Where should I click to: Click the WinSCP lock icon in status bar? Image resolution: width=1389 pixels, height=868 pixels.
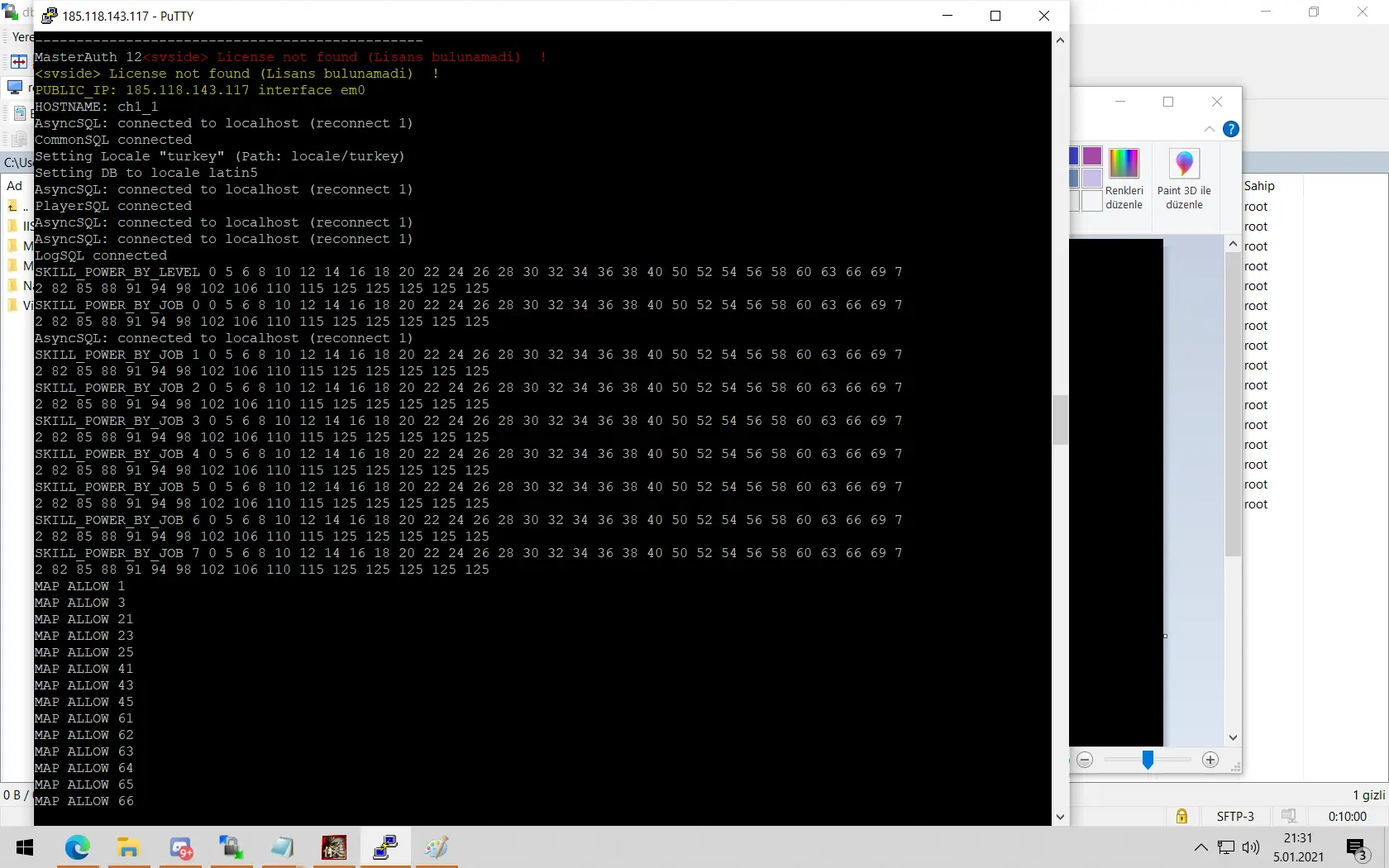pos(1181,816)
